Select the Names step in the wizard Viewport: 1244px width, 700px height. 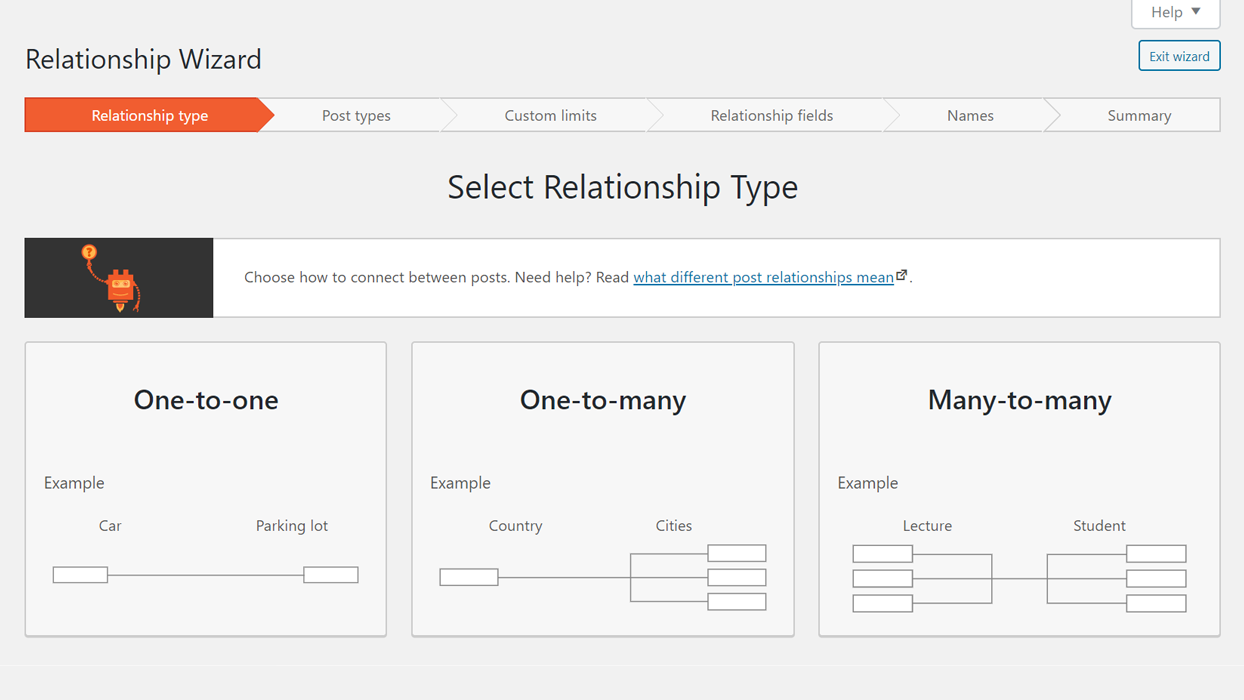(969, 115)
